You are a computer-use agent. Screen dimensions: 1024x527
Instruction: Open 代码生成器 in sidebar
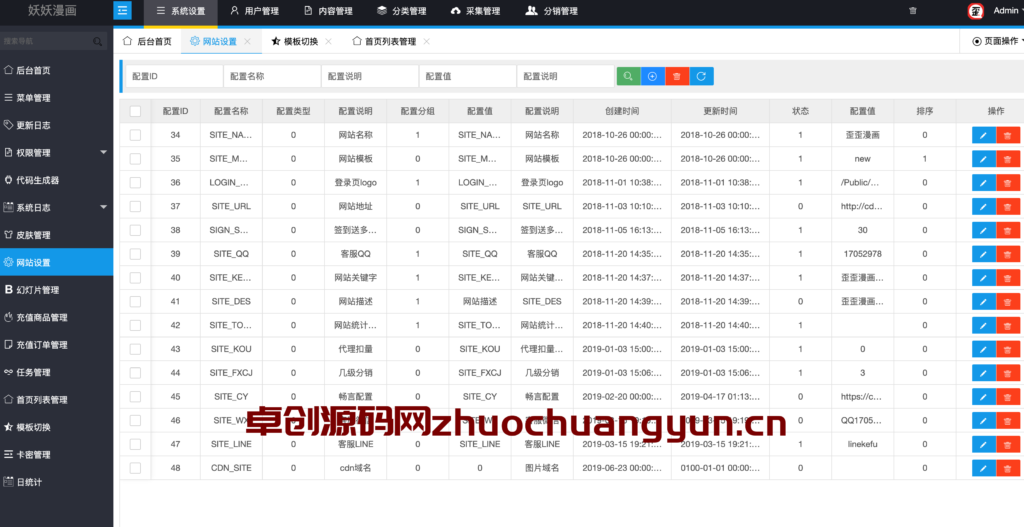56,180
